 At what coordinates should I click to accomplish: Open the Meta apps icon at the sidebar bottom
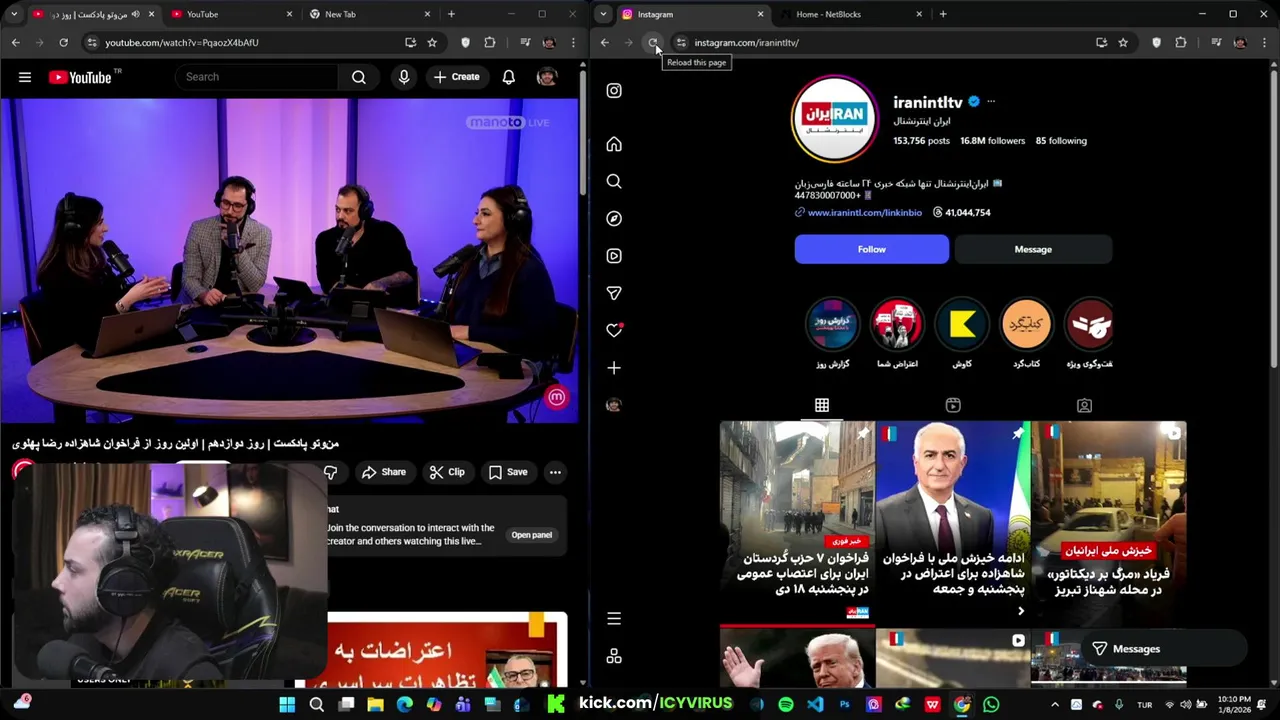click(614, 656)
